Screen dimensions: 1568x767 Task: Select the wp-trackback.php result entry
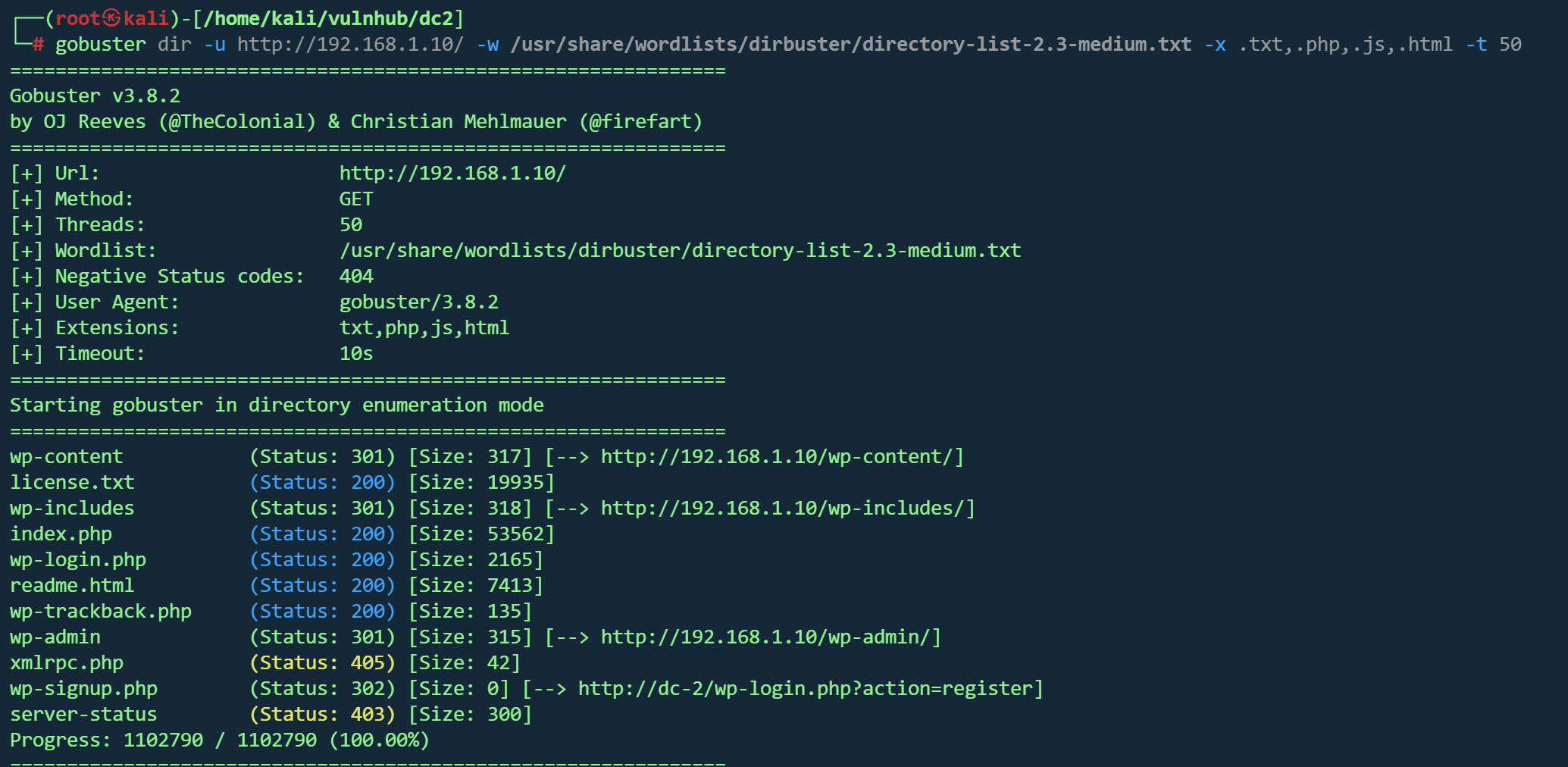coord(100,612)
